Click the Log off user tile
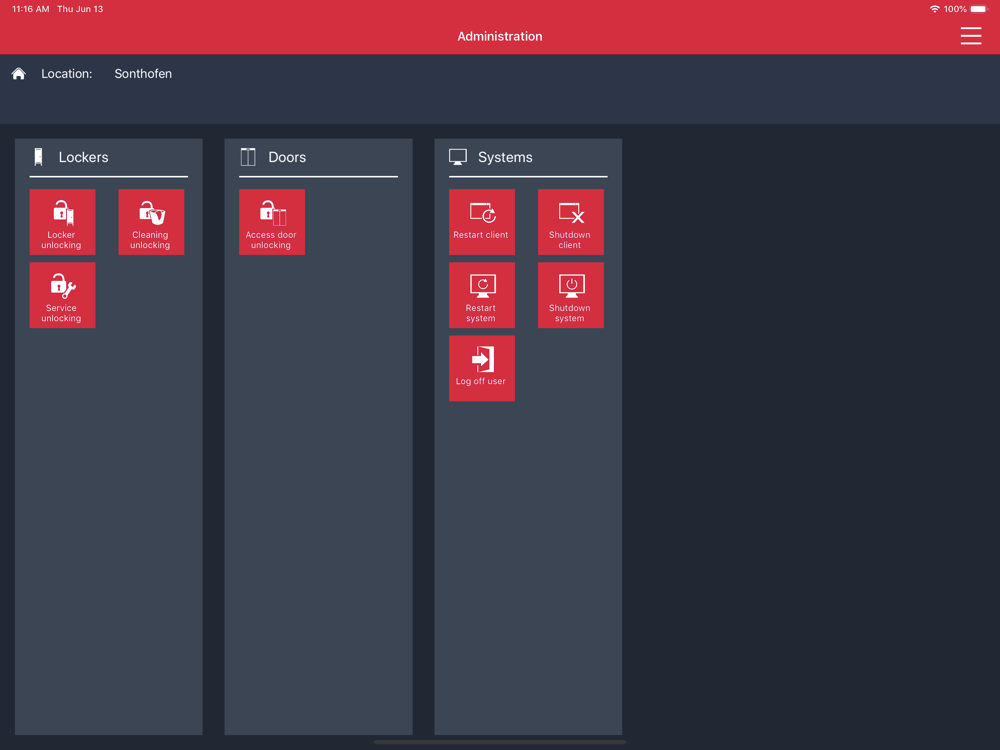The height and width of the screenshot is (750, 1000). 482,369
